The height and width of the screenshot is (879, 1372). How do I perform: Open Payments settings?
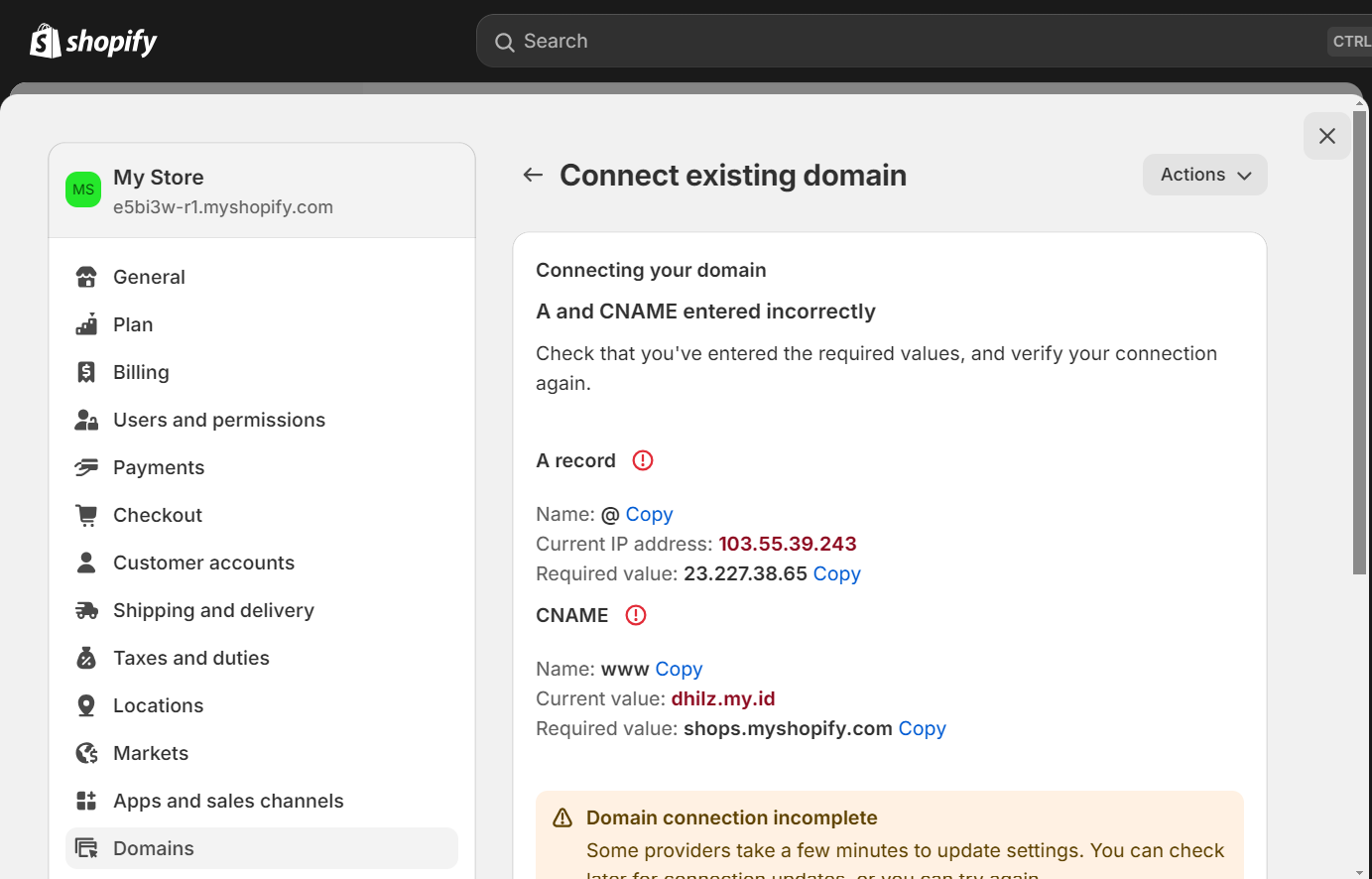(x=262, y=467)
